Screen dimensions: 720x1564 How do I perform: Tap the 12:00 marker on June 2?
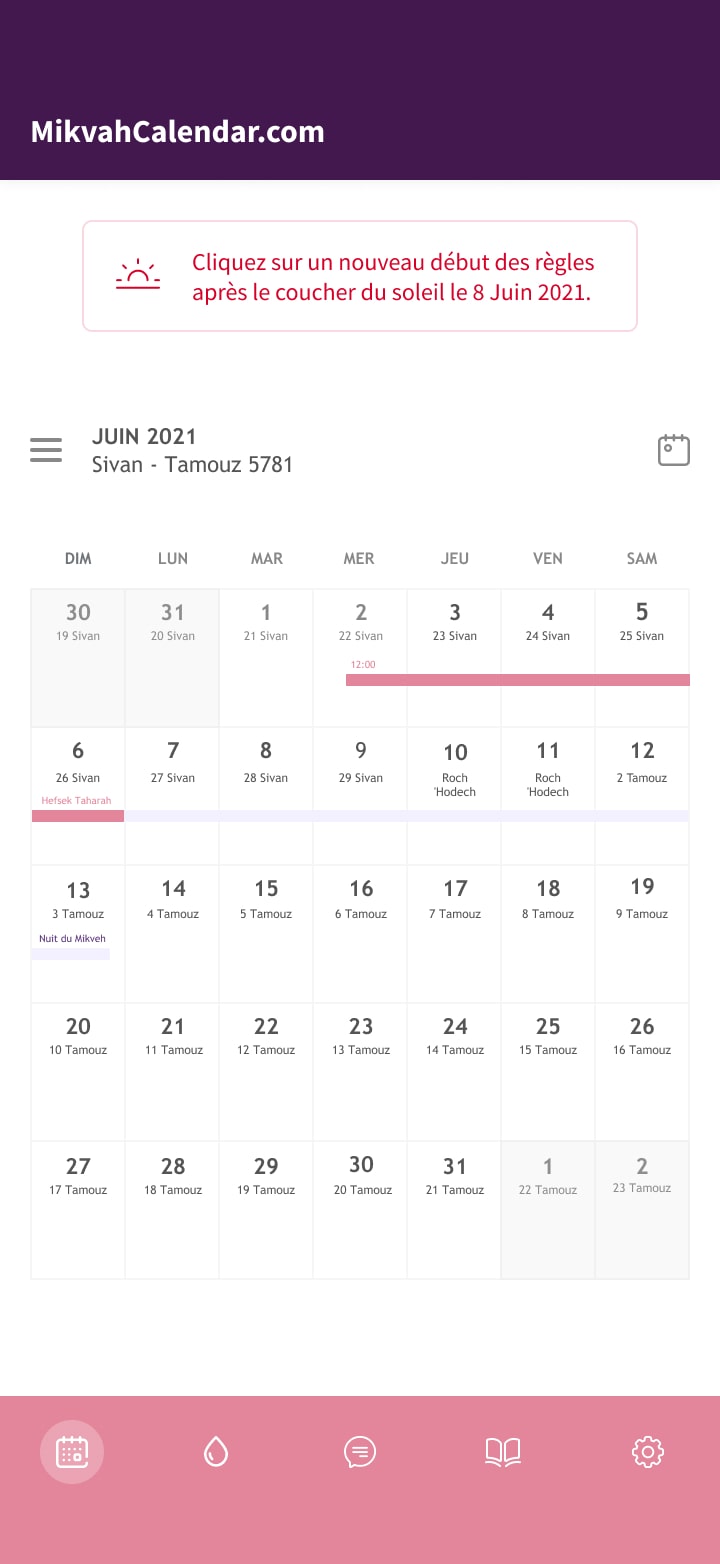coord(363,664)
